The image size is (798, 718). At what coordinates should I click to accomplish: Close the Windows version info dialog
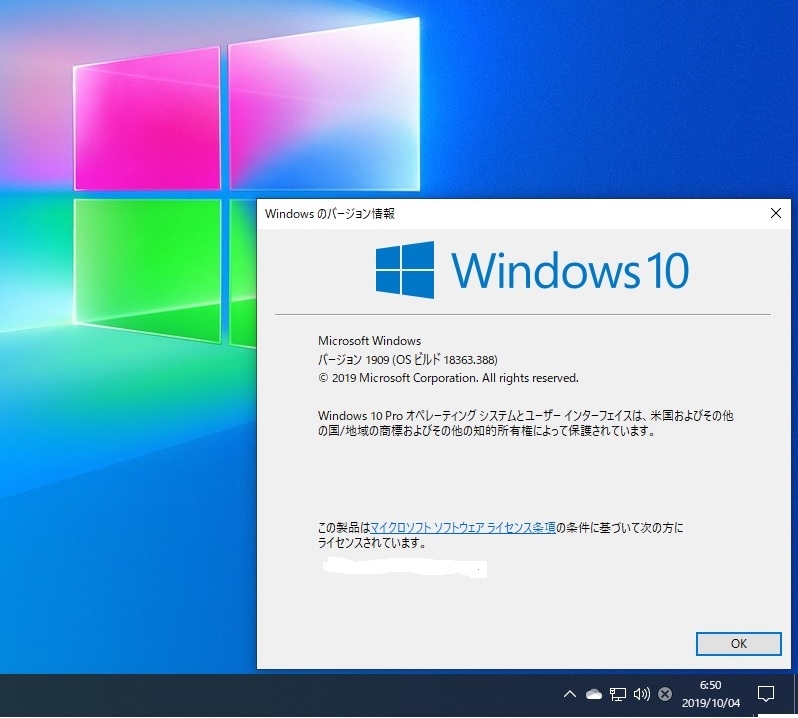tap(776, 213)
